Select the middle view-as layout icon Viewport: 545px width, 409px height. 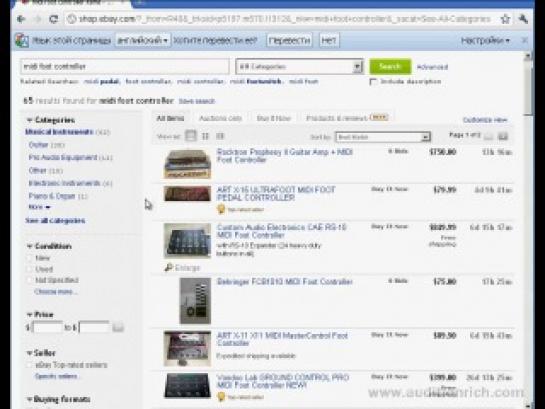[x=205, y=136]
